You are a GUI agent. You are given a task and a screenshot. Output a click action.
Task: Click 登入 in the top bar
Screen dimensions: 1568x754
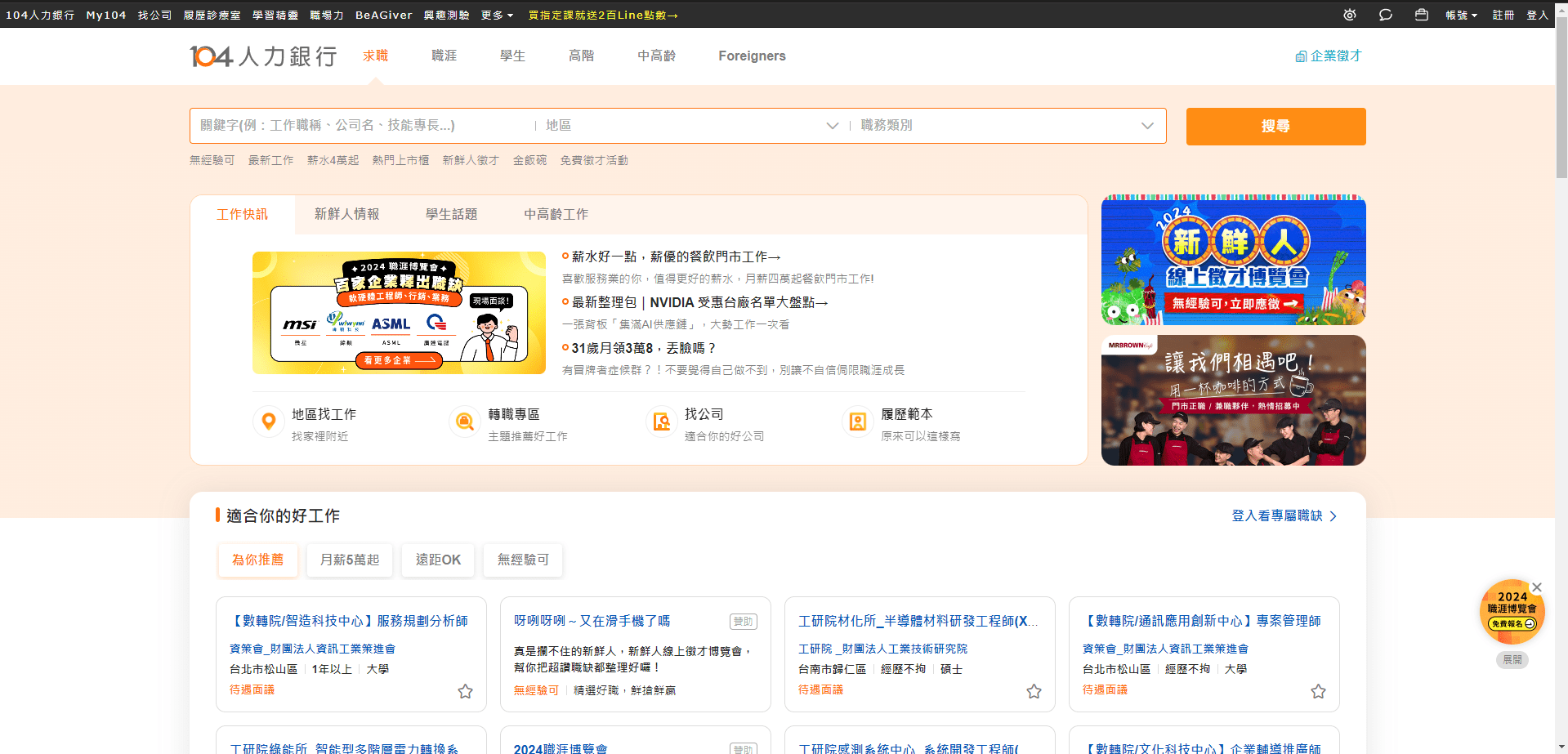coord(1538,15)
